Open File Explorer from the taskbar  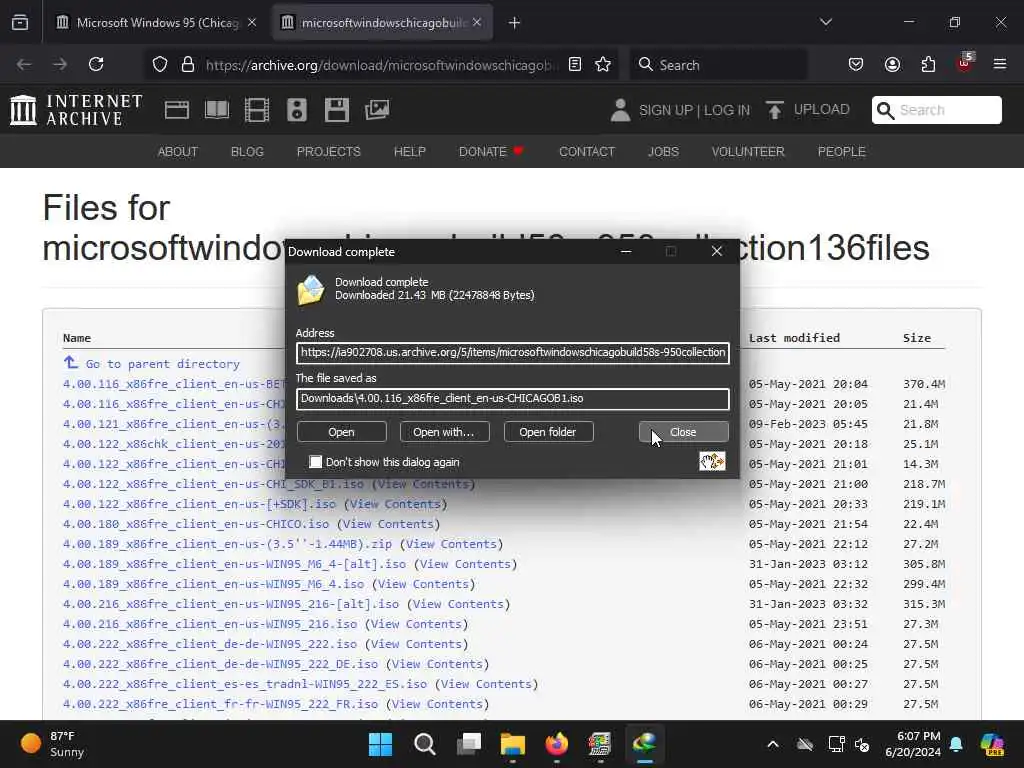(x=513, y=744)
